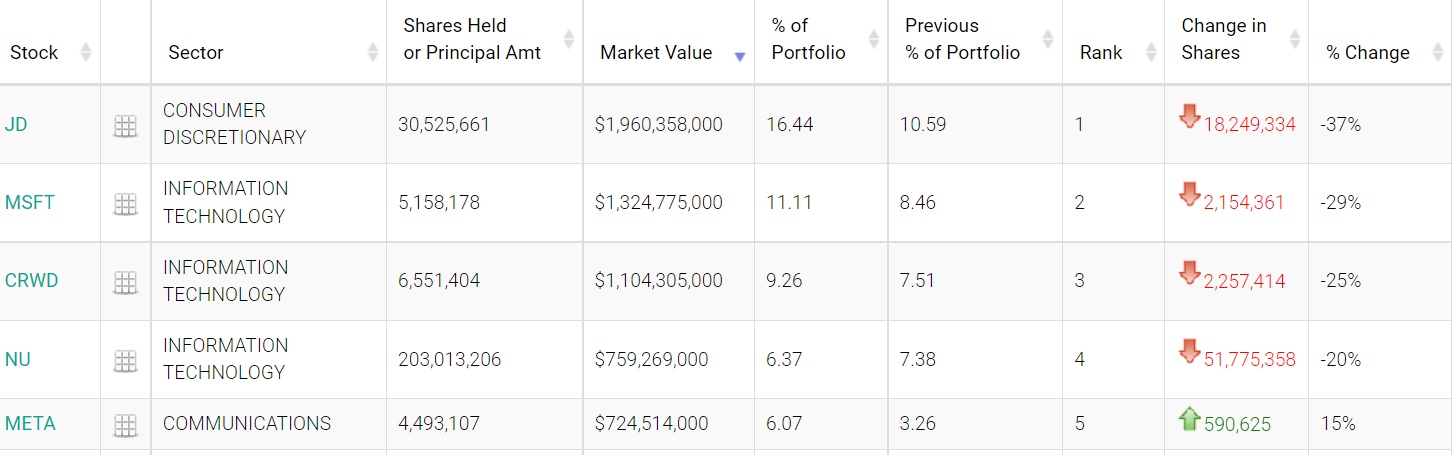Open the META stock link
Image resolution: width=1452 pixels, height=455 pixels.
pyautogui.click(x=30, y=423)
